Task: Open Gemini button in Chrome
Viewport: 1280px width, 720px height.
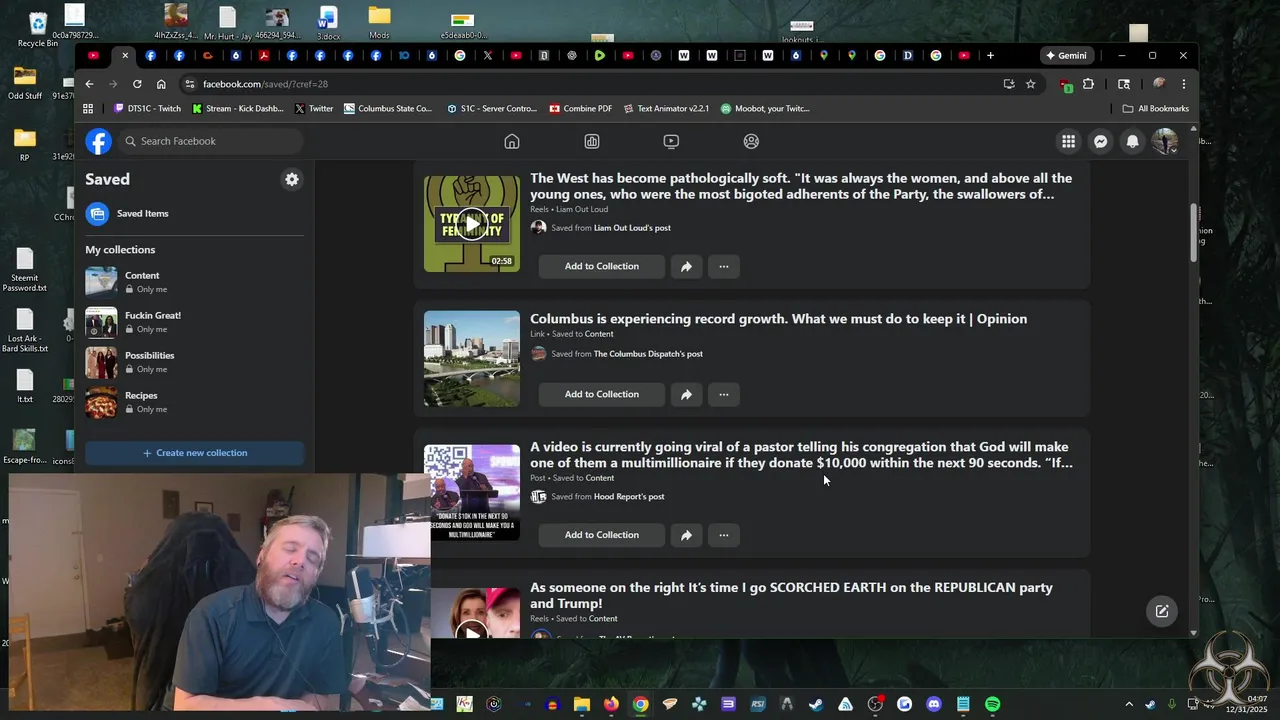Action: click(1066, 56)
